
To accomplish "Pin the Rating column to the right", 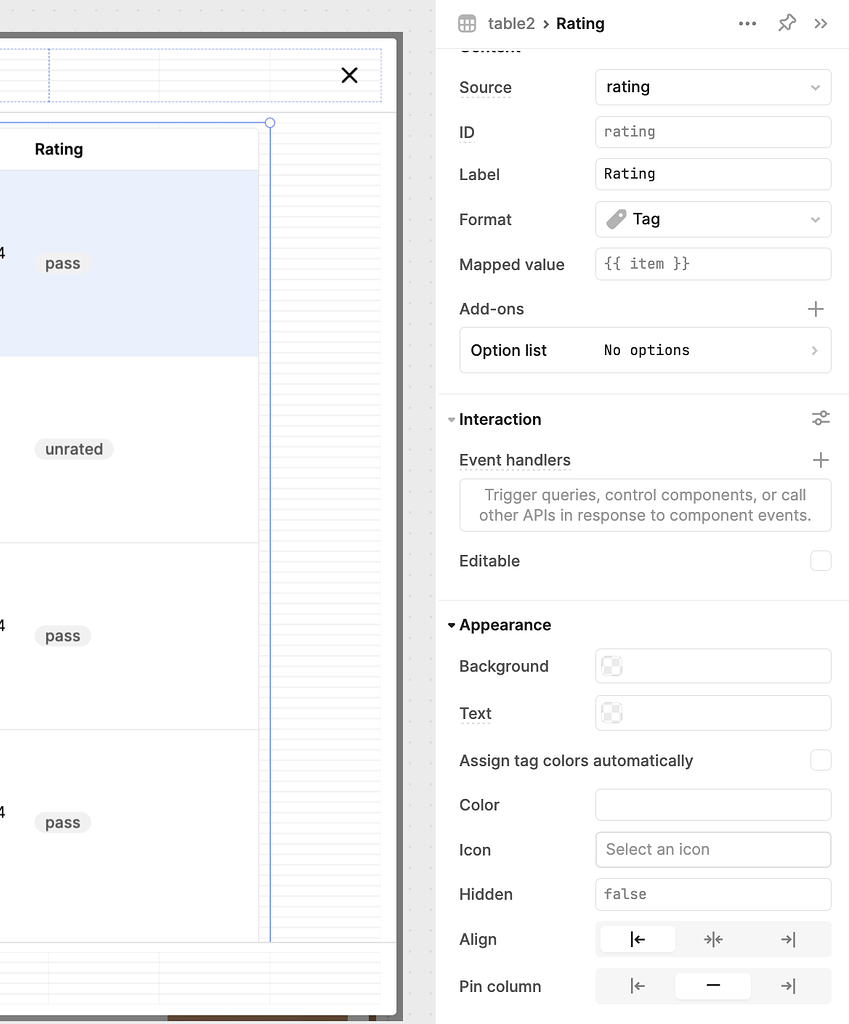I will (787, 986).
